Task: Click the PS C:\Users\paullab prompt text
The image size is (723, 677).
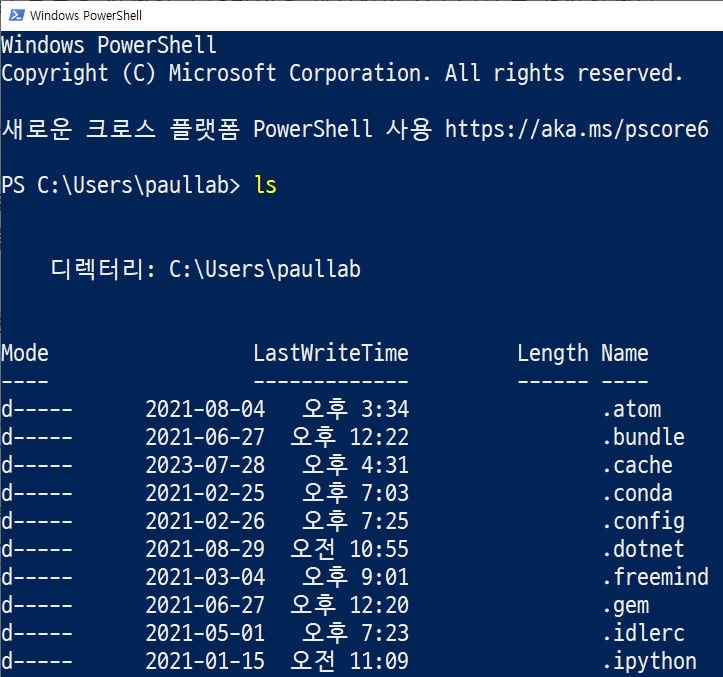Action: point(121,185)
